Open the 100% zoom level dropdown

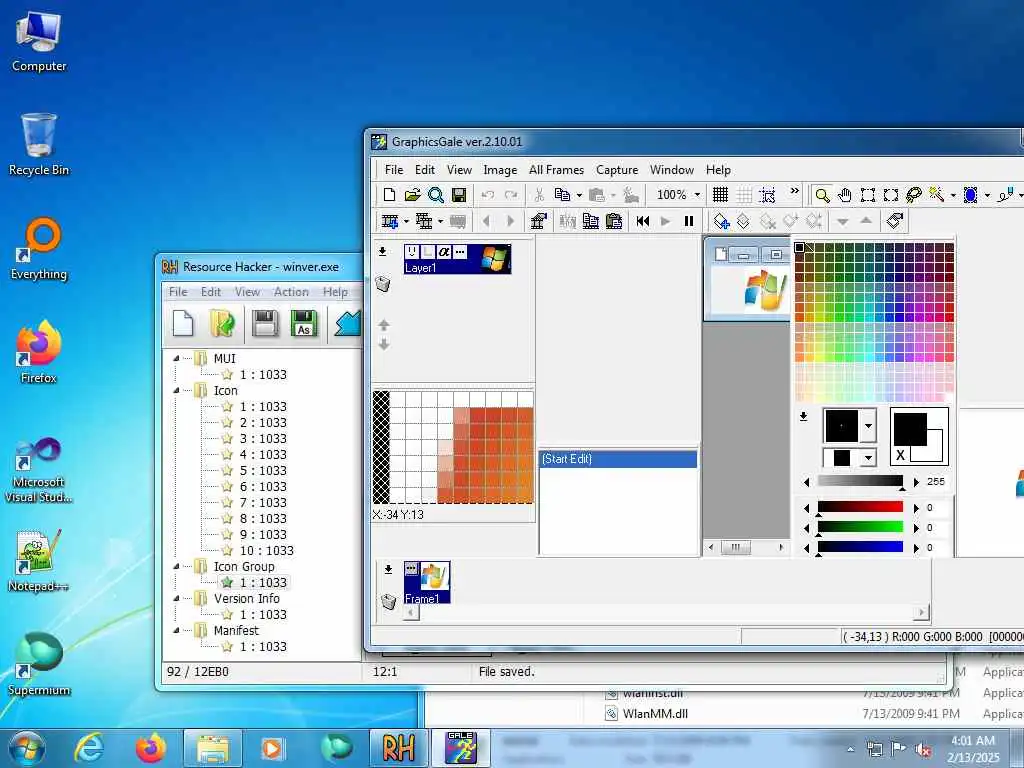(697, 195)
